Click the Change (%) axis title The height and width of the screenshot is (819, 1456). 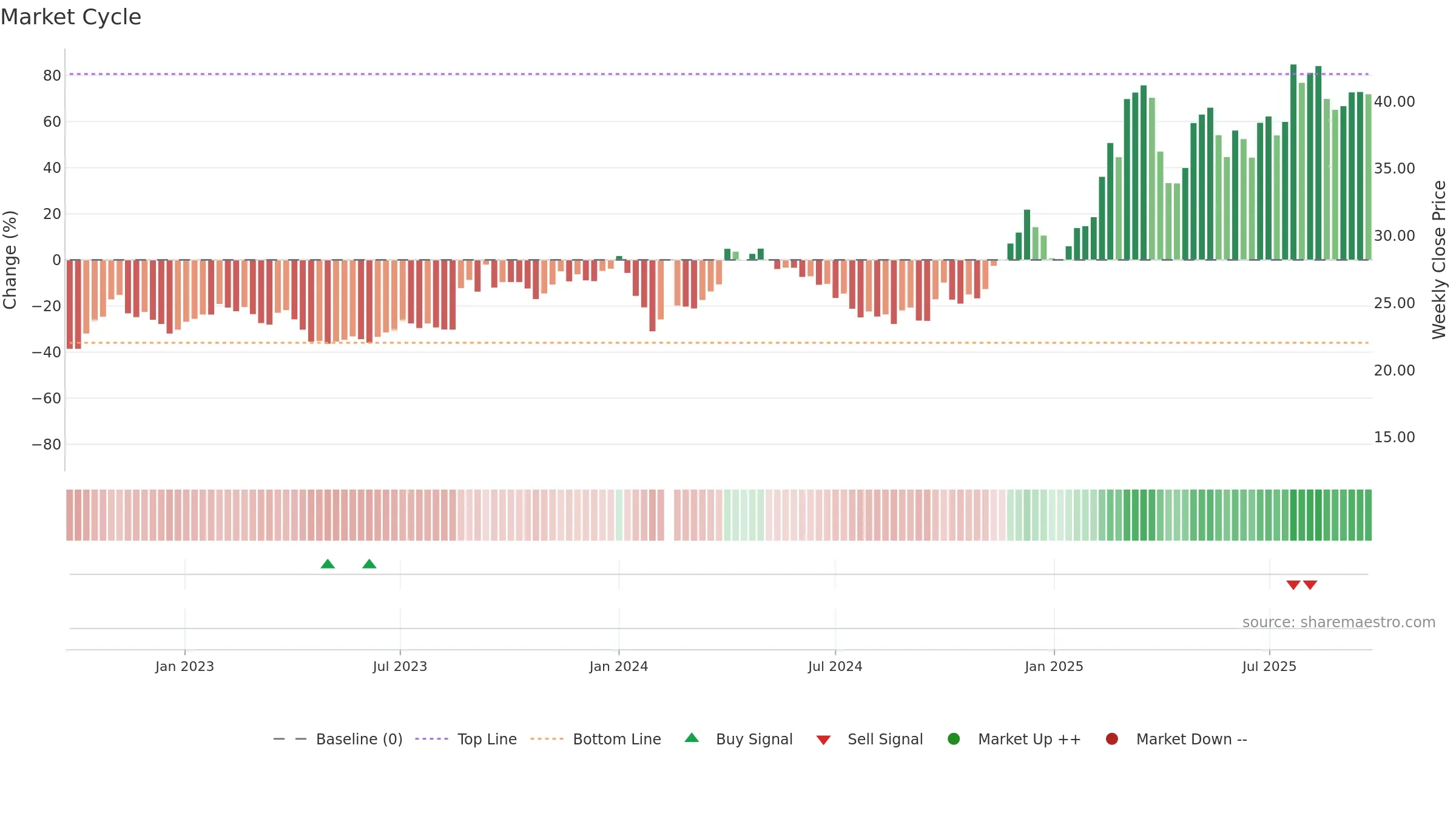pos(10,260)
